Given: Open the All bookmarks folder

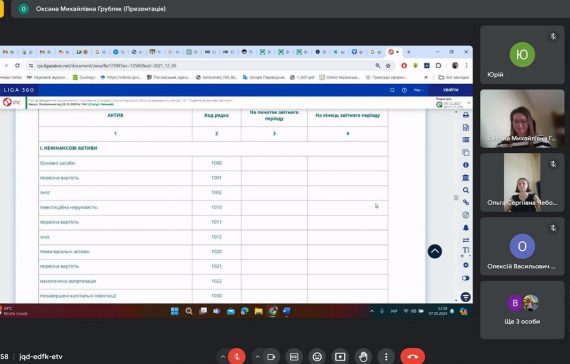Looking at the screenshot, I should [454, 77].
